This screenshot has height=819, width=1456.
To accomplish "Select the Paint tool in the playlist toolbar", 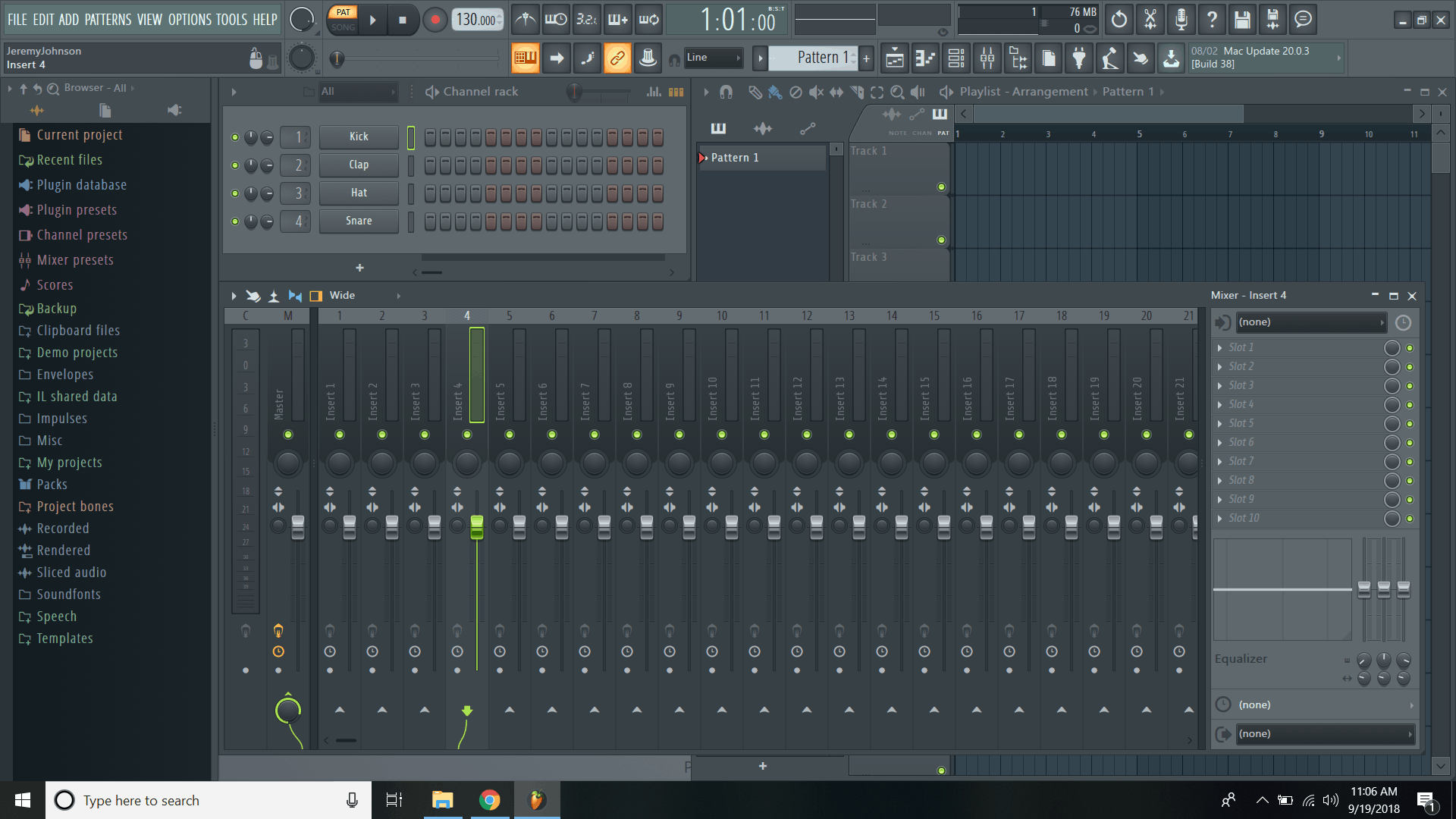I will click(x=775, y=91).
